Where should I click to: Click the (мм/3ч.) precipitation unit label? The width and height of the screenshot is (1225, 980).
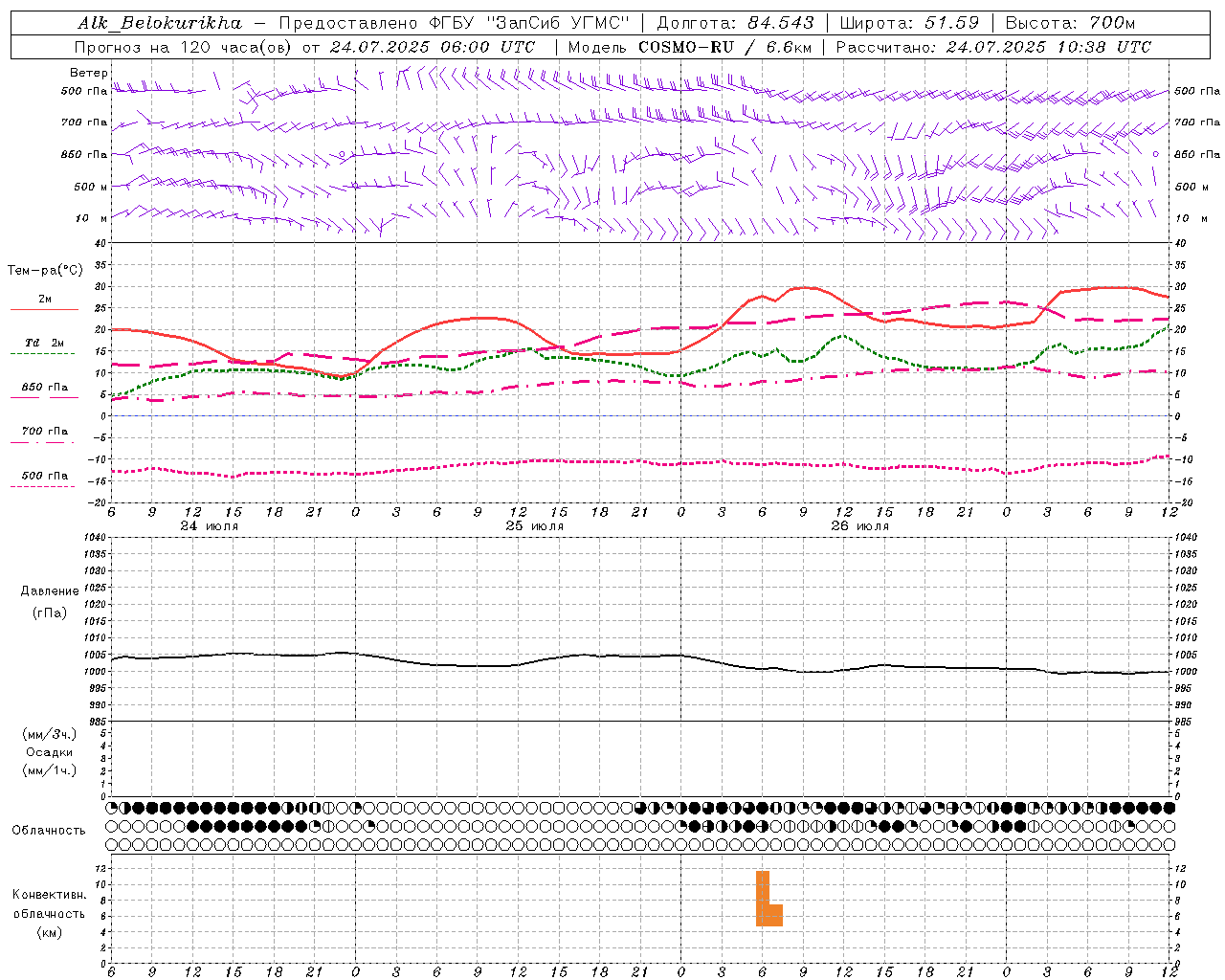click(x=50, y=734)
